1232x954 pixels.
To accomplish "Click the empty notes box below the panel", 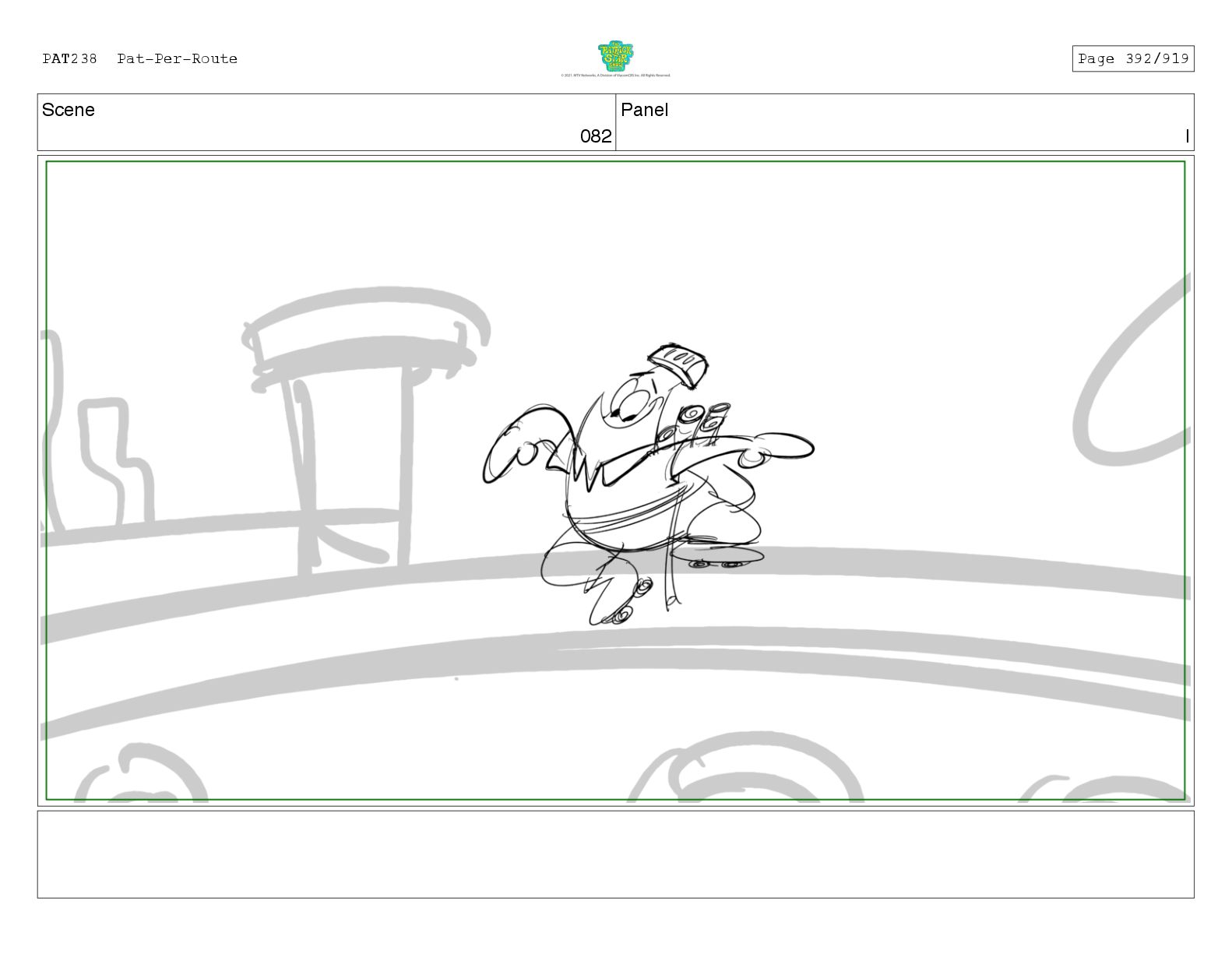I will (x=615, y=854).
